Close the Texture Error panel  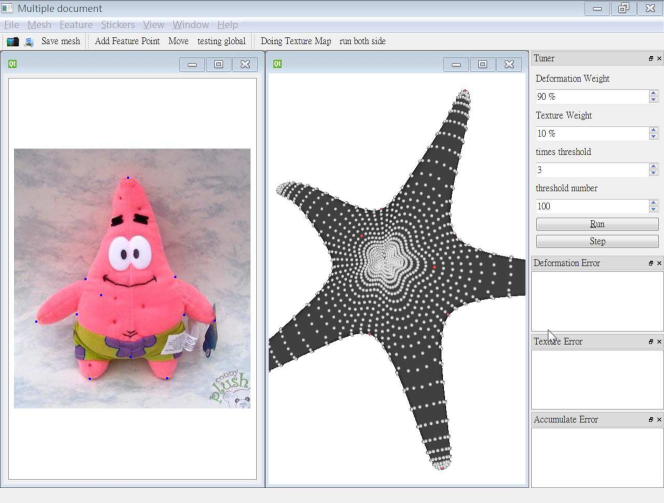click(x=659, y=341)
